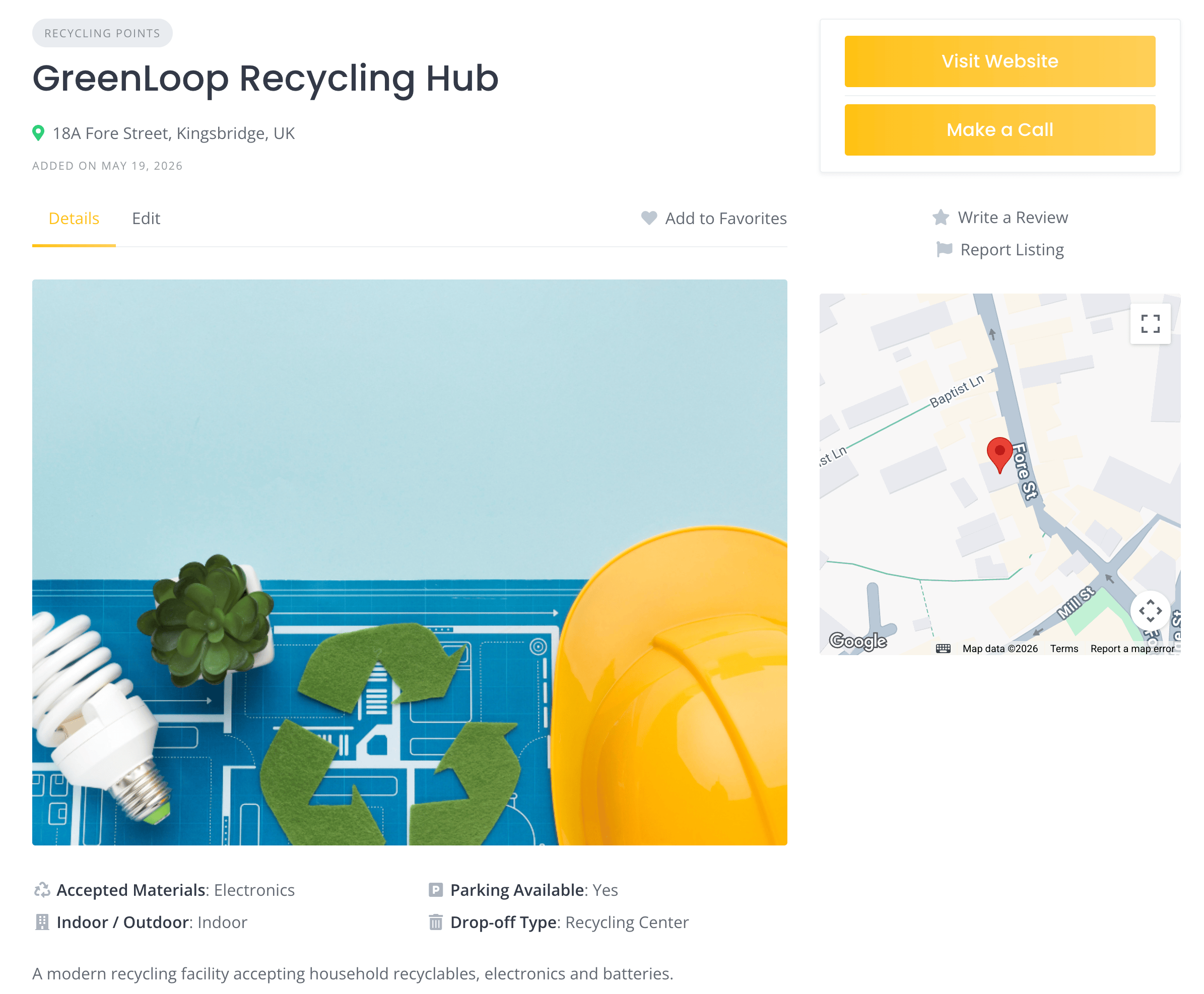Click the Added on May 19, 2026 date
The image size is (1204, 994).
tap(107, 166)
